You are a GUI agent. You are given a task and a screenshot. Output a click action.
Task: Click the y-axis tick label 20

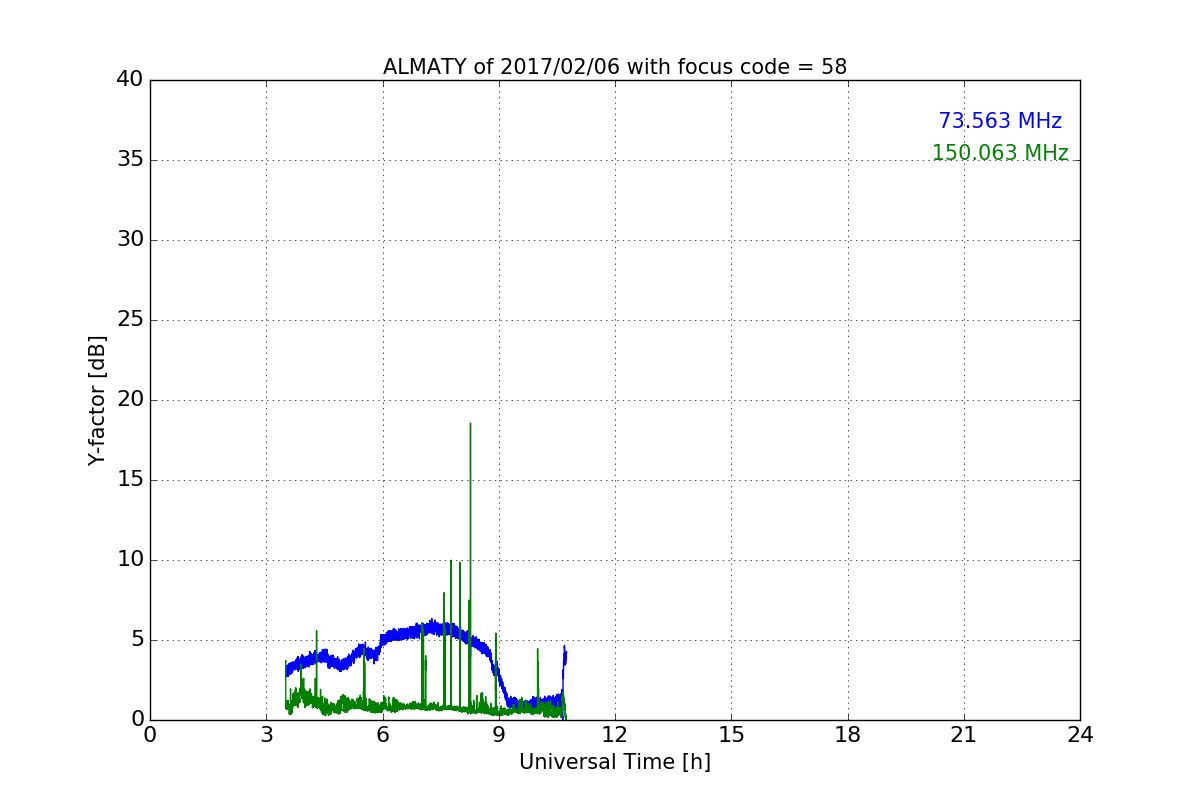pyautogui.click(x=130, y=400)
